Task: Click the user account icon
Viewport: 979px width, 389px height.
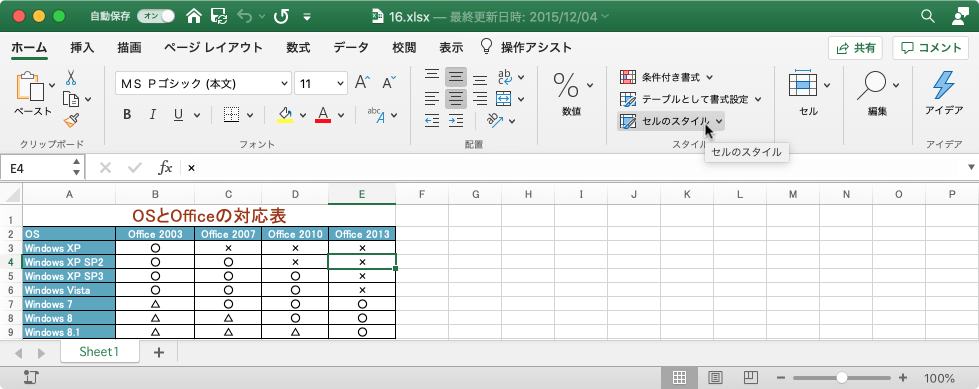Action: click(x=960, y=16)
